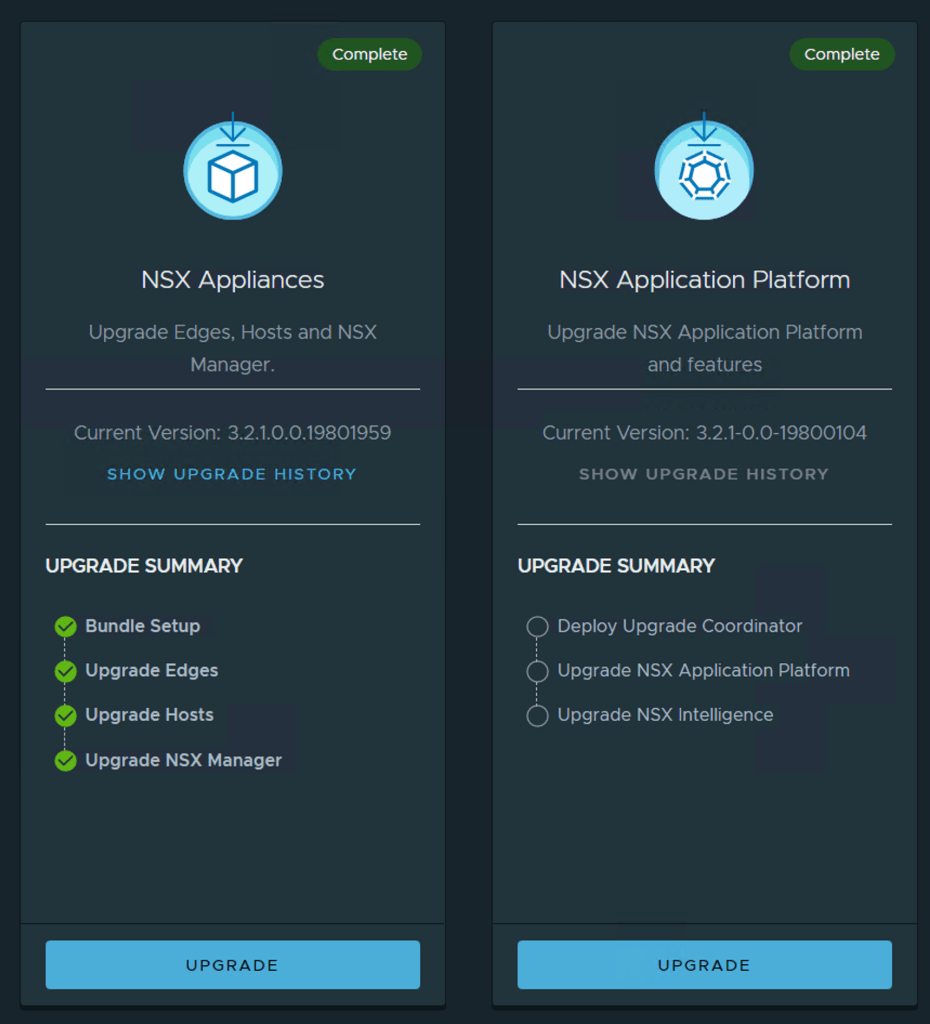Screen dimensions: 930x1024
Task: Click the empty circle beside Deploy Upgrade Coordinator
Action: (x=537, y=627)
